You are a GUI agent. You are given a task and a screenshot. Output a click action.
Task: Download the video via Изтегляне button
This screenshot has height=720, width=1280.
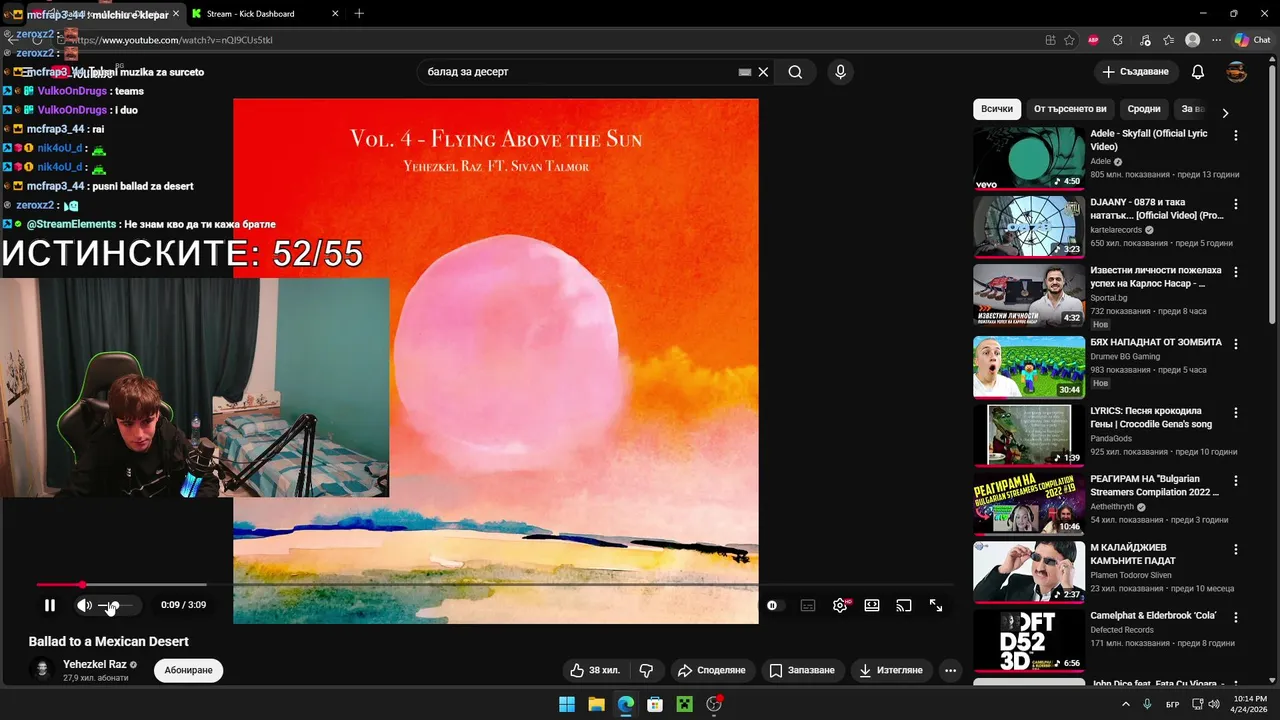[891, 670]
